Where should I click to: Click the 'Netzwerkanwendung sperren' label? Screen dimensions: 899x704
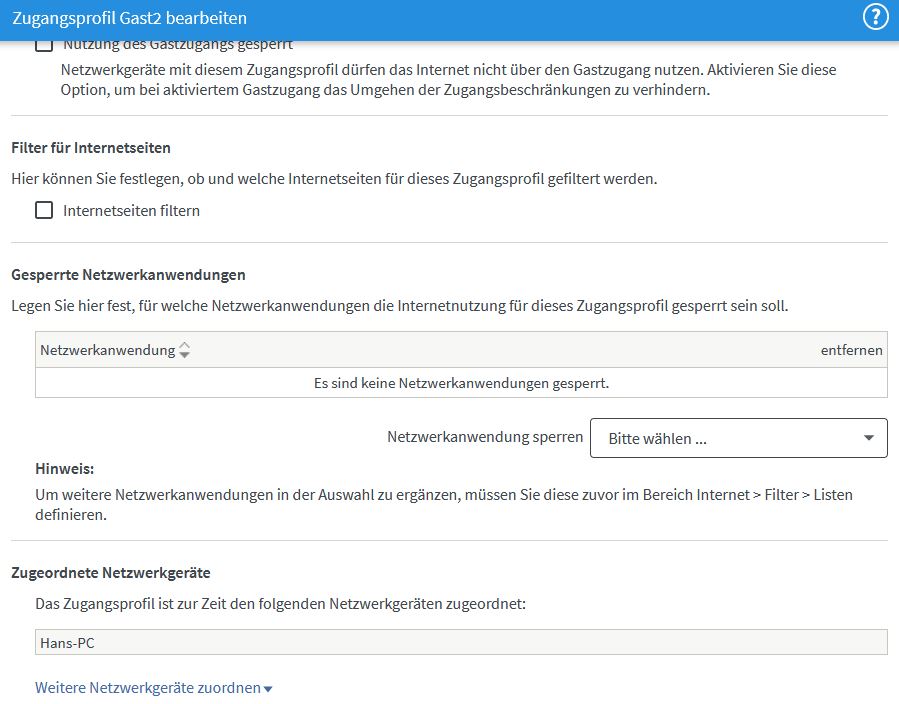point(485,437)
